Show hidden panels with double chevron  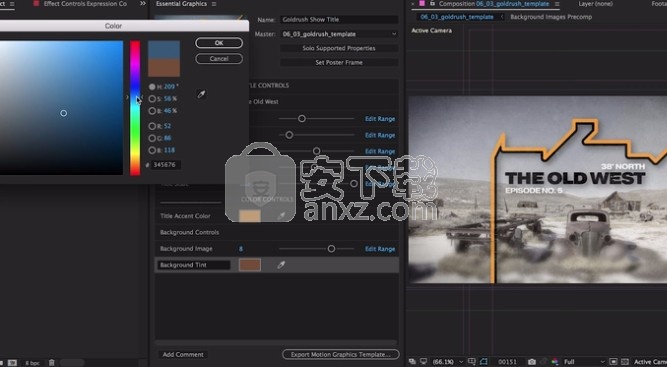(x=143, y=3)
